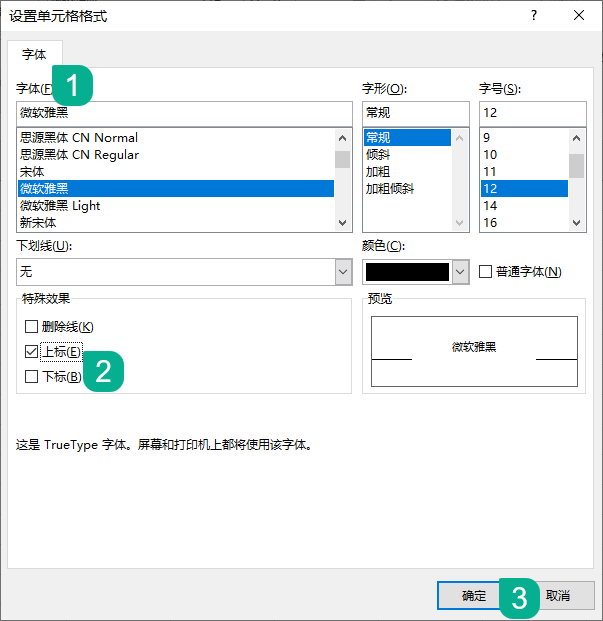Click the 字体 name input field
This screenshot has height=621, width=603.
click(x=184, y=113)
